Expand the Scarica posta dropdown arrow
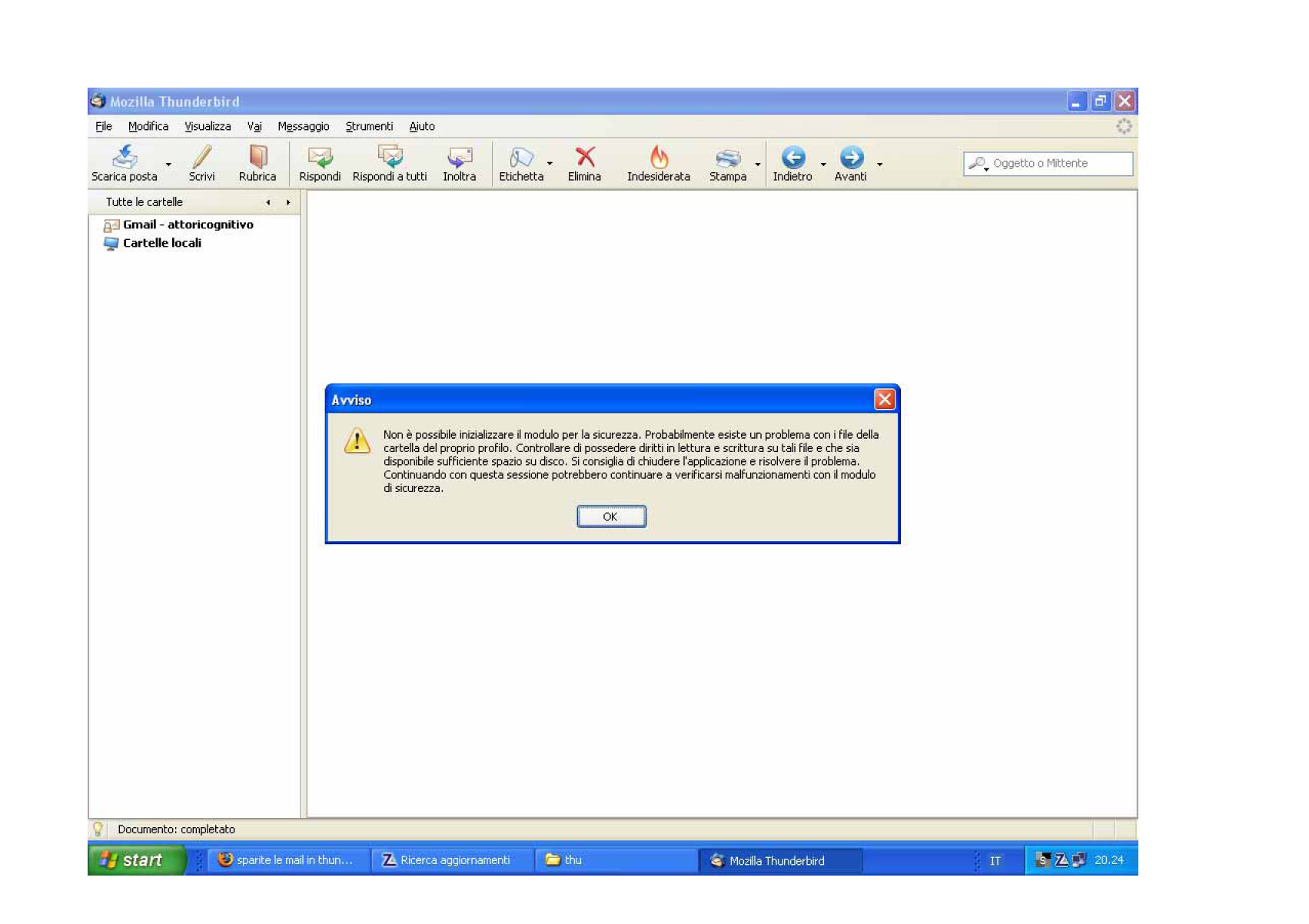The image size is (1309, 924). pyautogui.click(x=168, y=165)
